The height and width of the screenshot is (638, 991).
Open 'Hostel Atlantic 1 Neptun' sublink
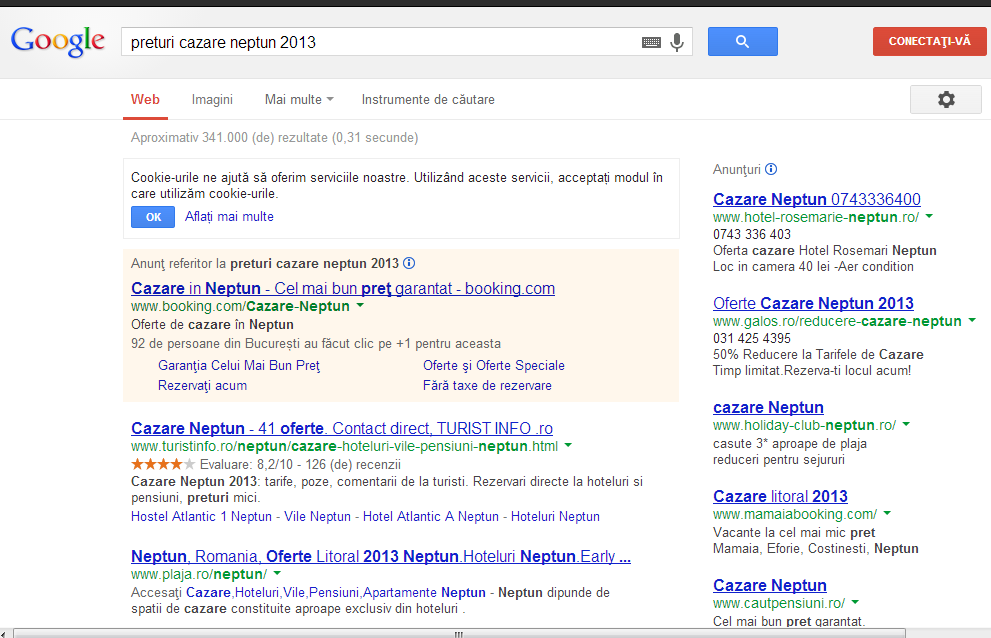click(201, 517)
